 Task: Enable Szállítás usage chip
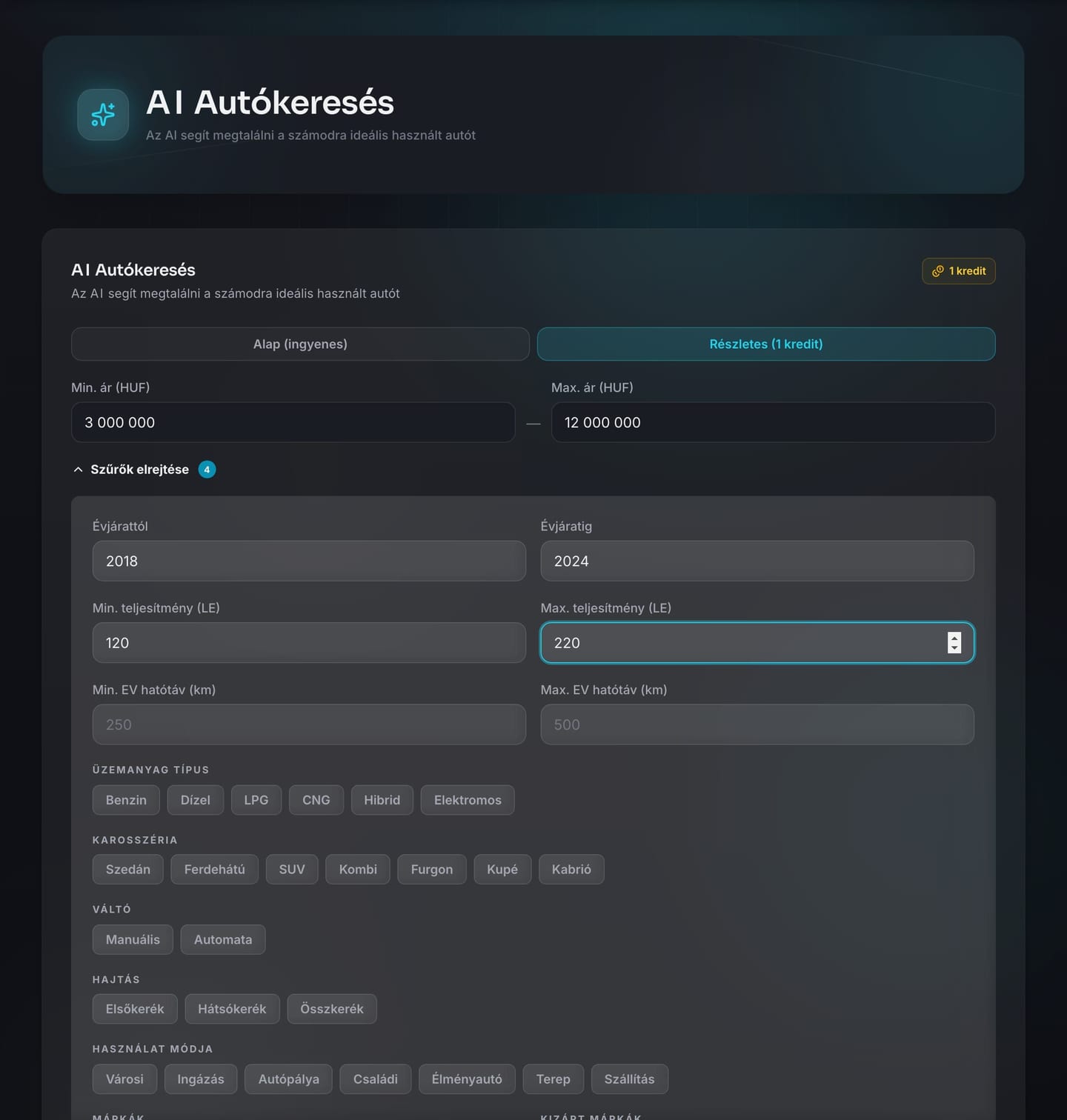(630, 1079)
